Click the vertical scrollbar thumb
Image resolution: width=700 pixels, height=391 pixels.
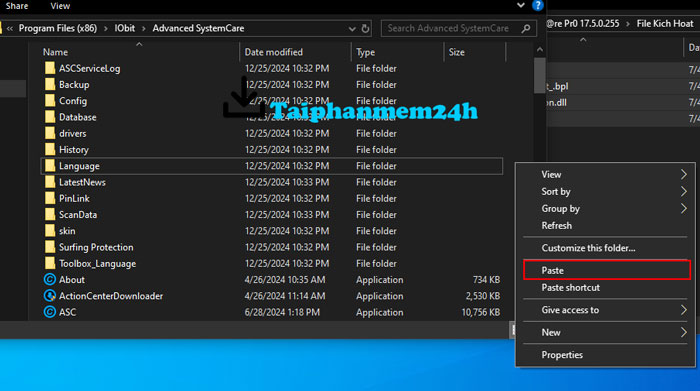539,75
